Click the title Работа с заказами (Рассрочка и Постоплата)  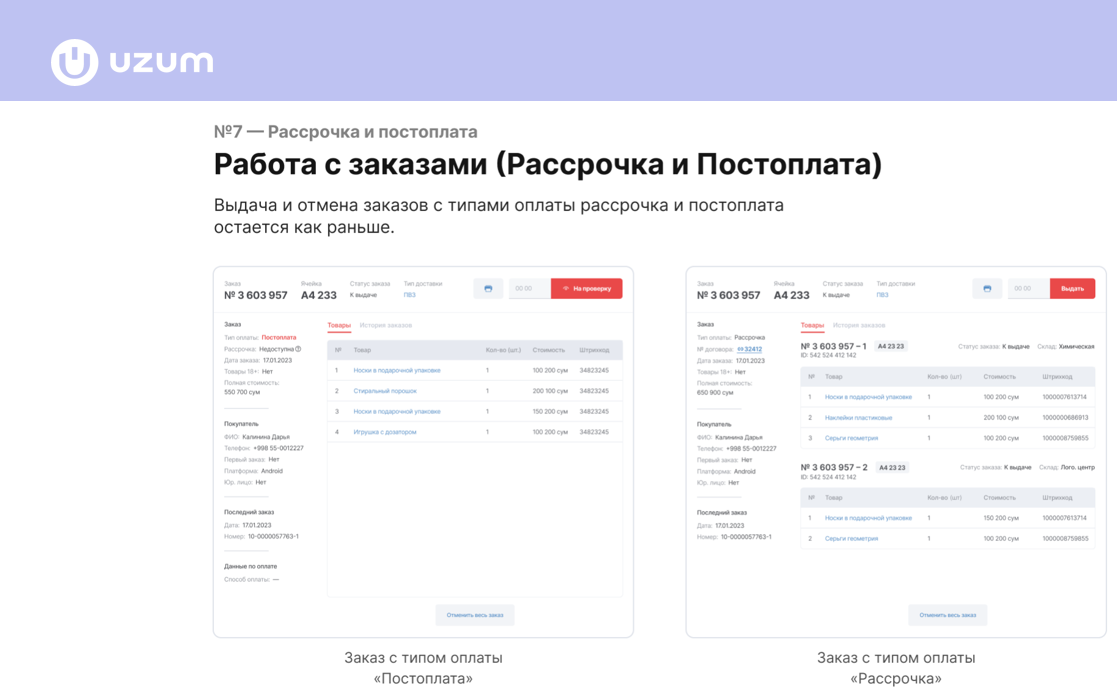(x=548, y=164)
